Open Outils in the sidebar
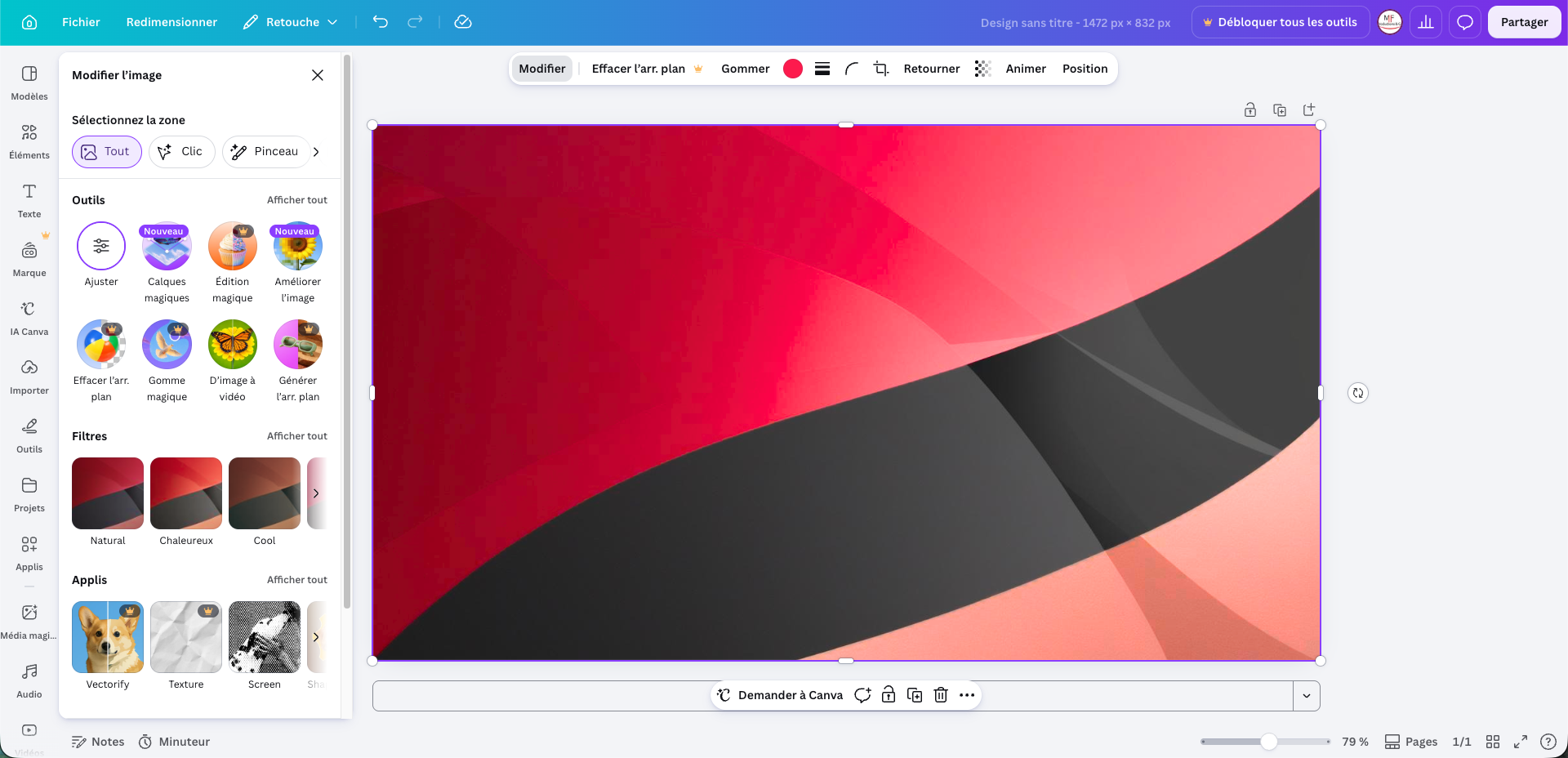 (29, 435)
